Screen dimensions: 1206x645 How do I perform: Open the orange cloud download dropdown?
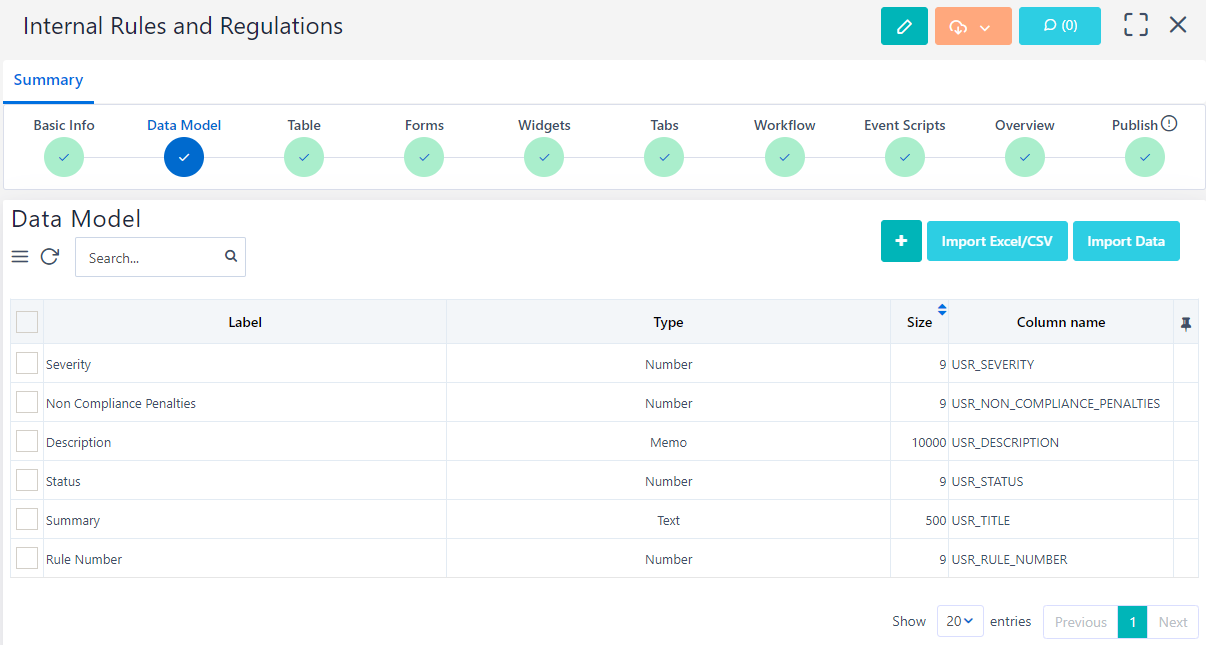[972, 26]
